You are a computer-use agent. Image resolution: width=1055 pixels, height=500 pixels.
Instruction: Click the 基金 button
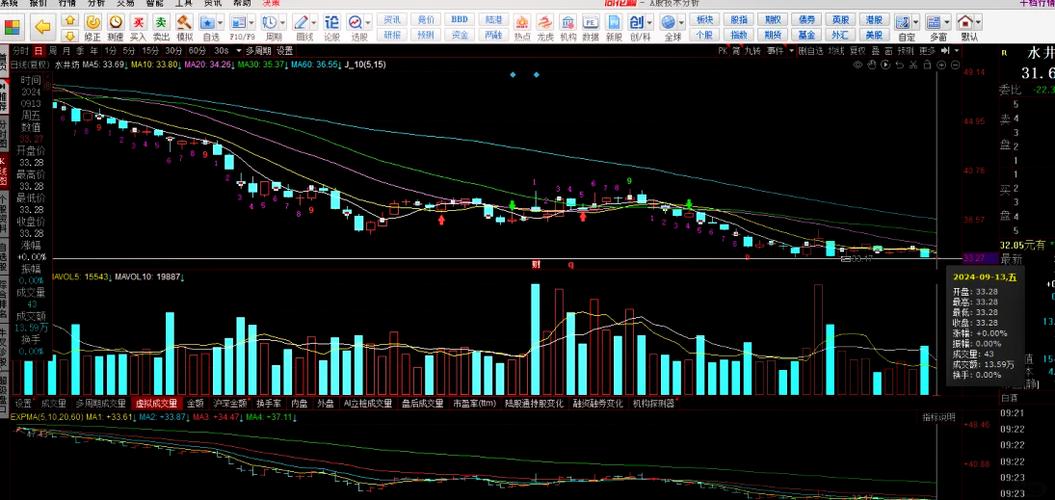806,34
